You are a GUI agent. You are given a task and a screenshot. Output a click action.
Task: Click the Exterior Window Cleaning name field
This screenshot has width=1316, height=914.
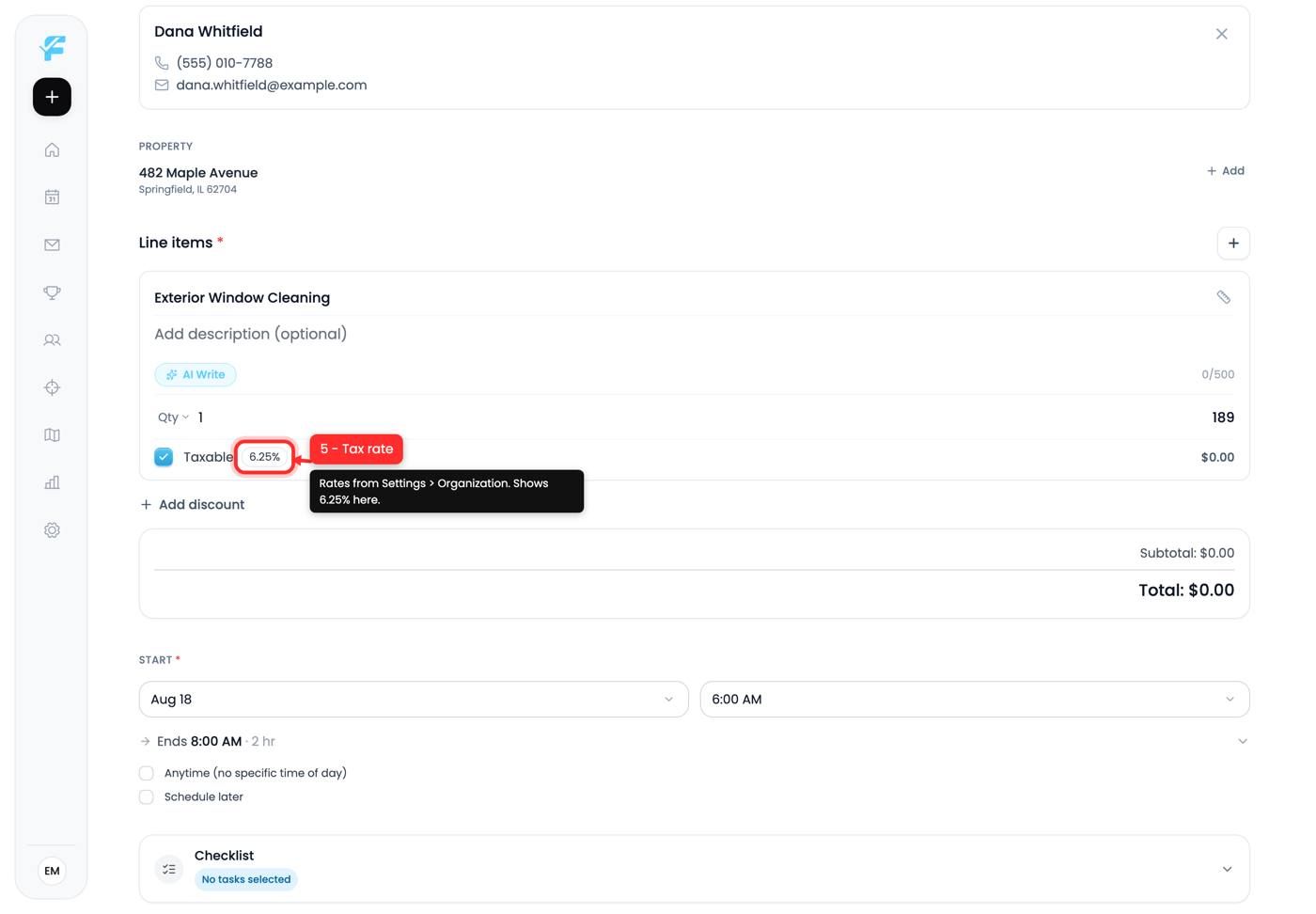pos(243,298)
